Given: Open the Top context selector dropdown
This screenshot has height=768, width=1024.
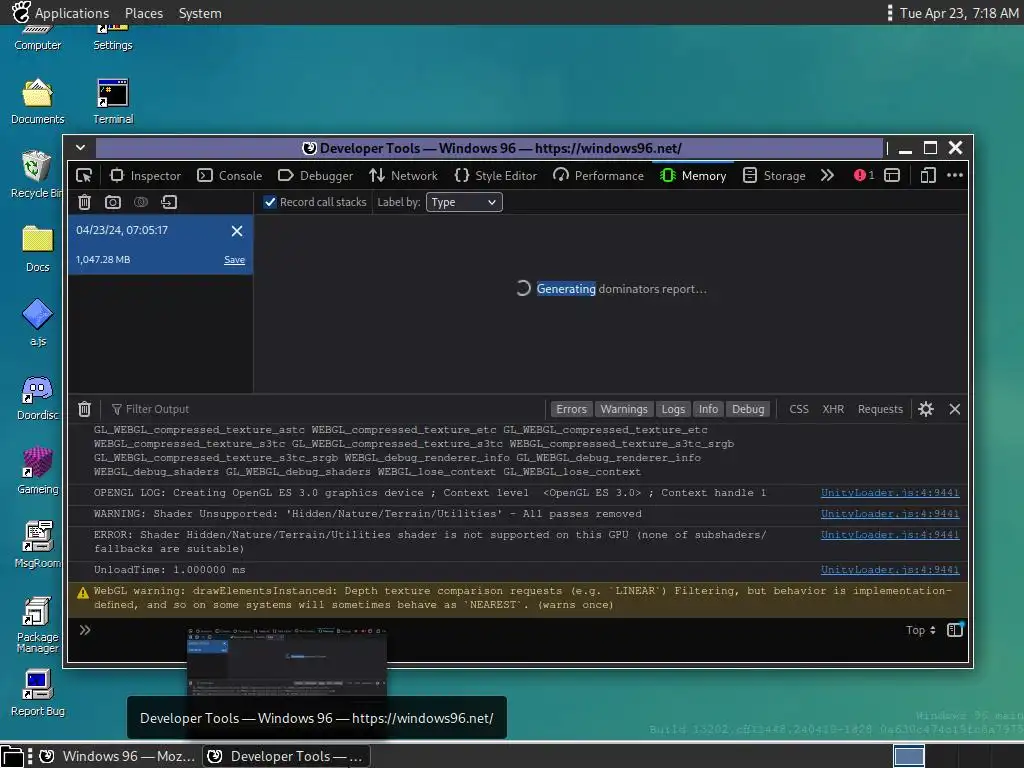Looking at the screenshot, I should tap(921, 630).
